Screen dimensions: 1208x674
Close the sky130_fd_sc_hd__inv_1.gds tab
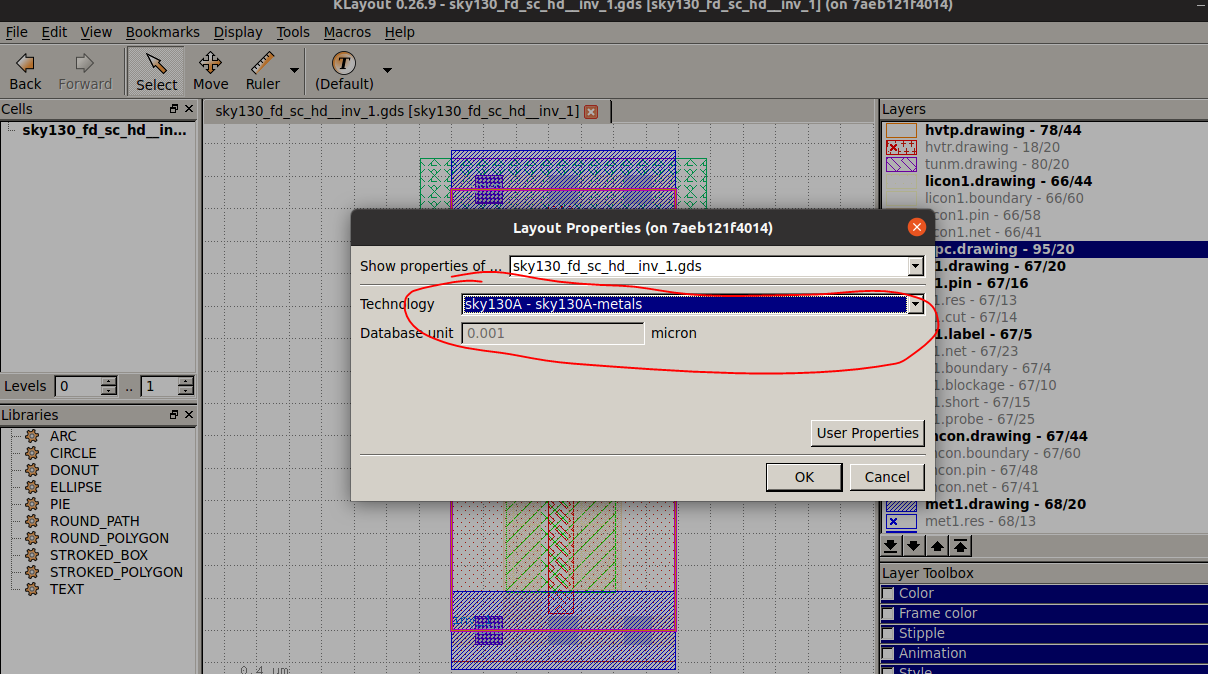point(591,111)
